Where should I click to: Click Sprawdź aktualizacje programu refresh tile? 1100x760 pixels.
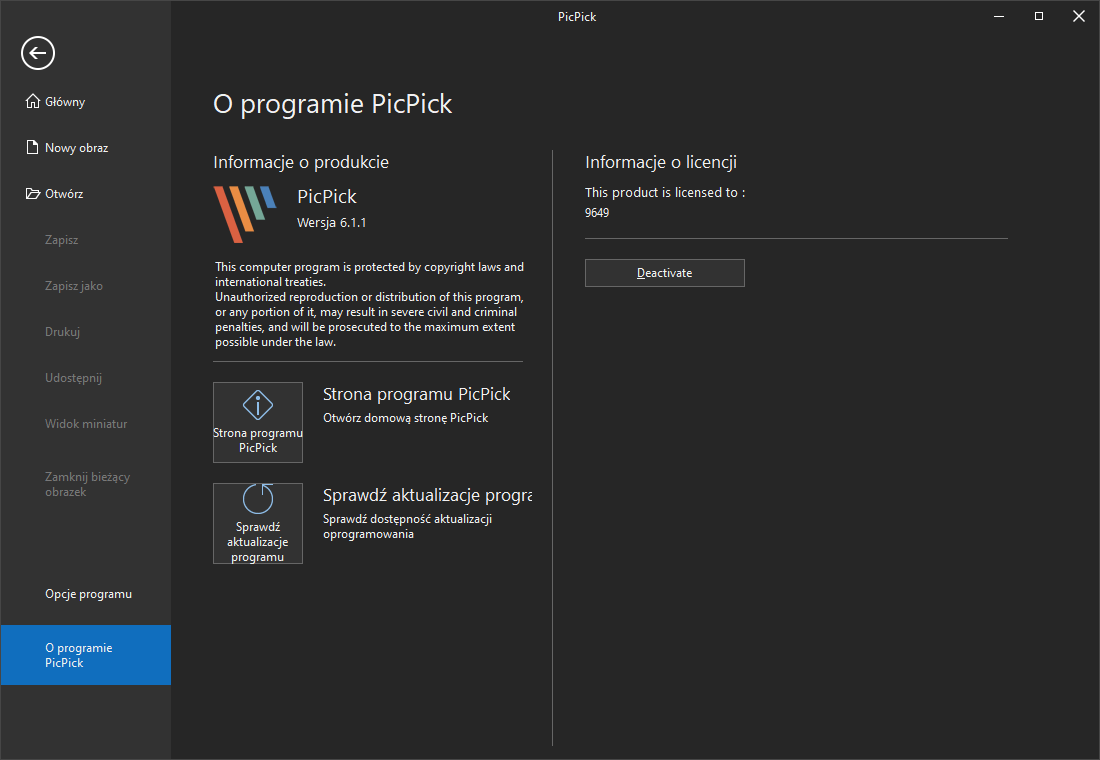tap(257, 524)
